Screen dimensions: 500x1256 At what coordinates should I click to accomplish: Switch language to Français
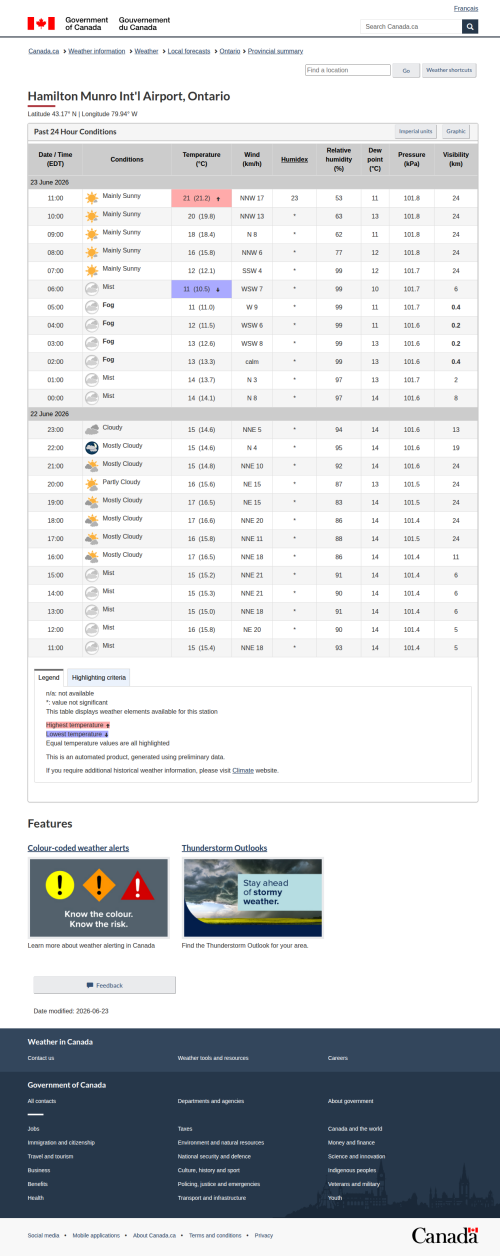point(465,8)
